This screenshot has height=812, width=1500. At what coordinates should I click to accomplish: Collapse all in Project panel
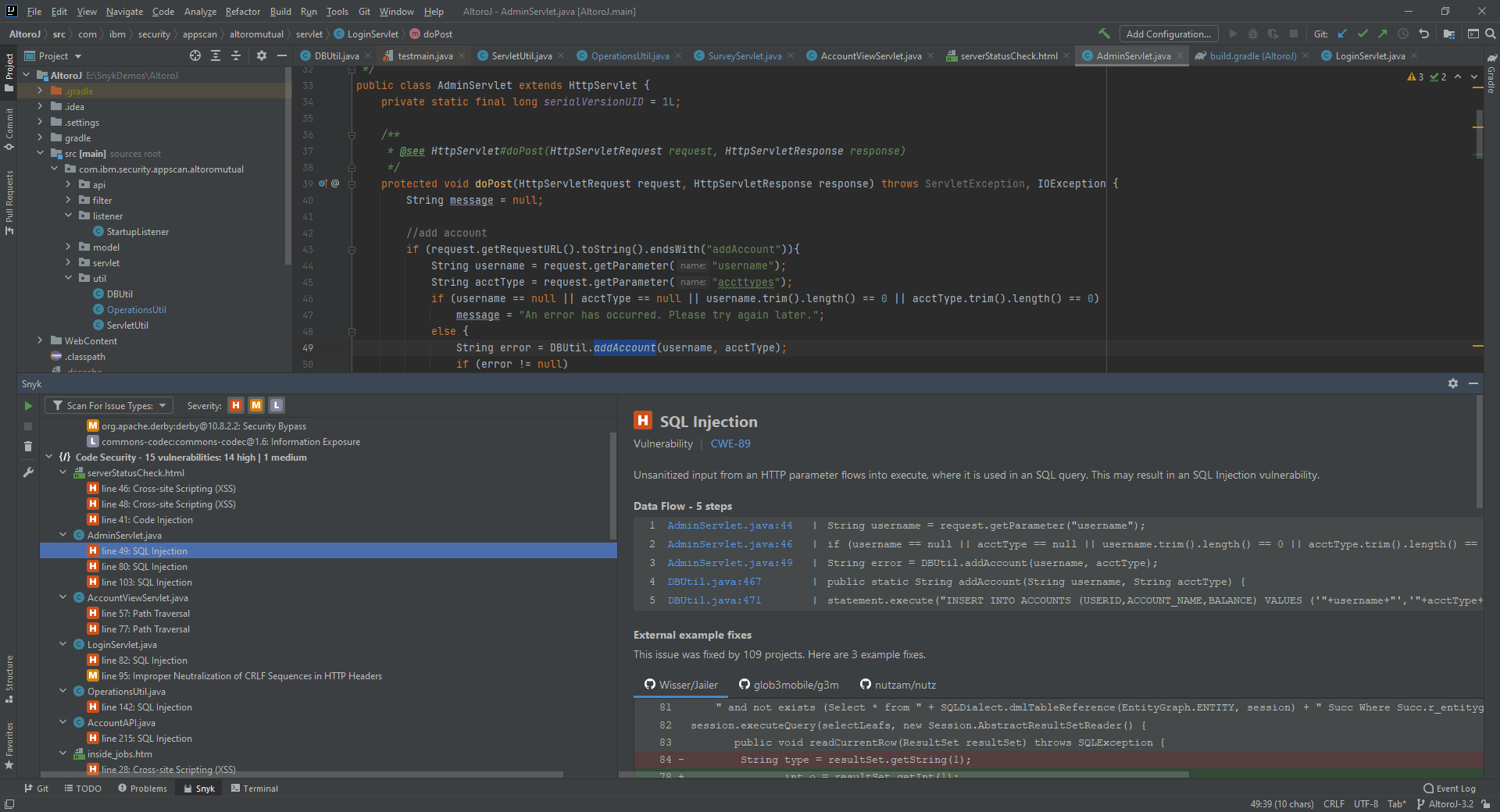(236, 55)
